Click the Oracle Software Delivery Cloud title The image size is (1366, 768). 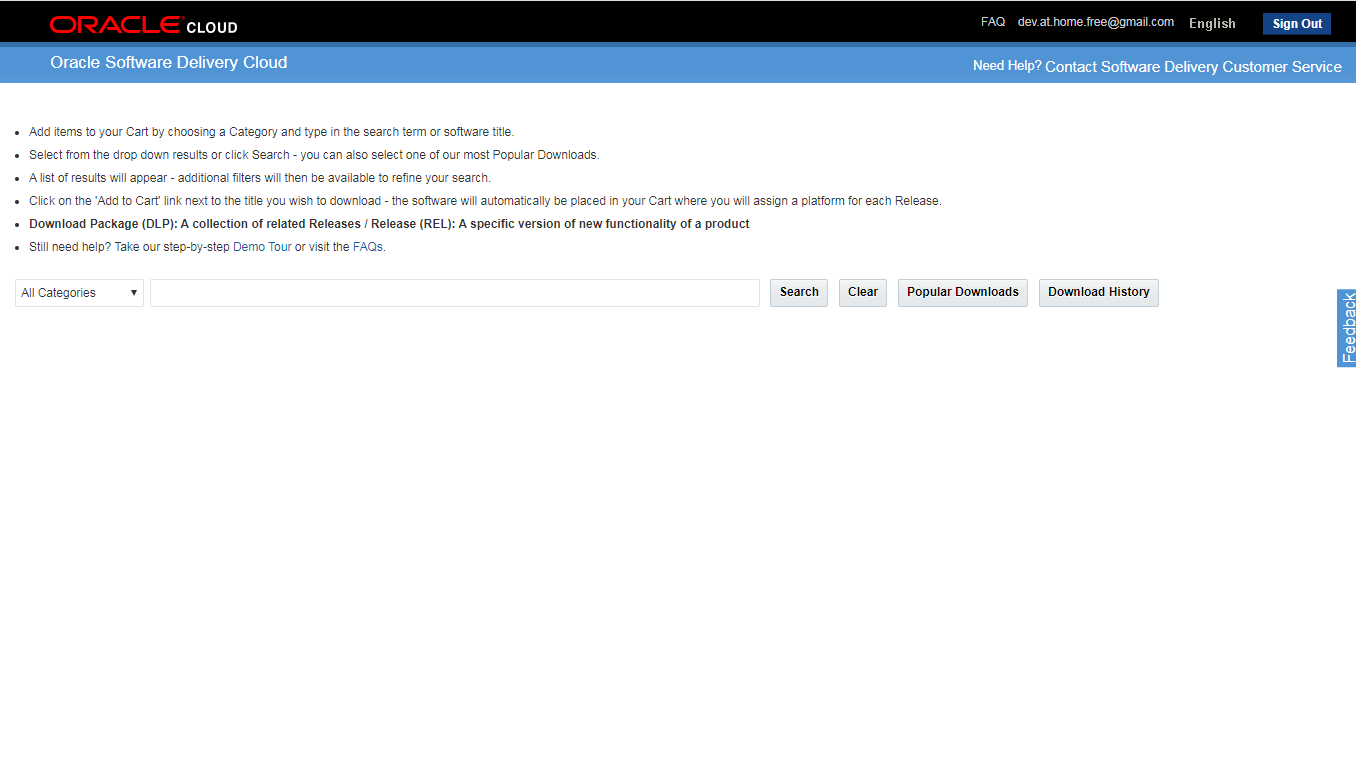[x=168, y=63]
